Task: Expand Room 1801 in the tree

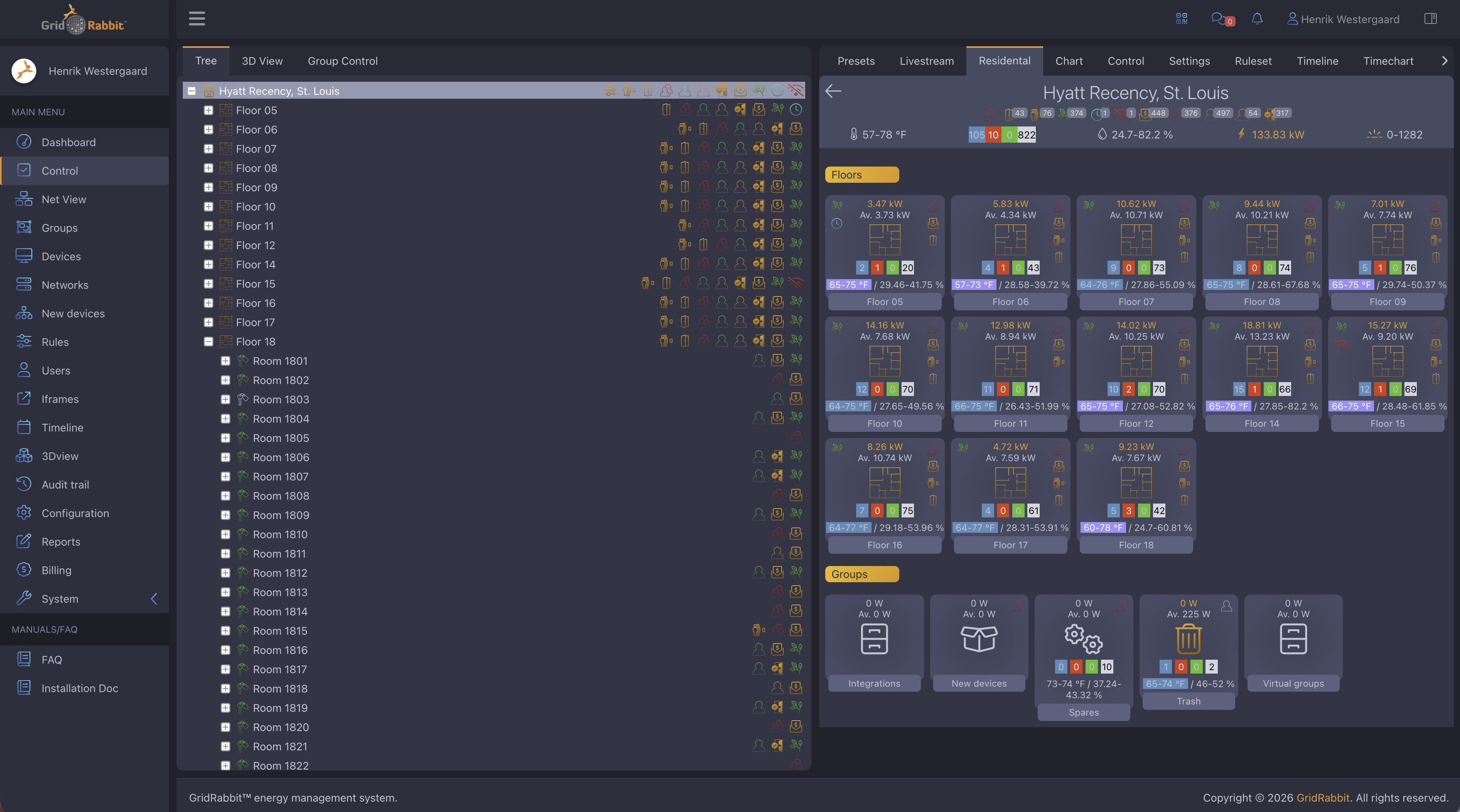Action: click(x=226, y=361)
